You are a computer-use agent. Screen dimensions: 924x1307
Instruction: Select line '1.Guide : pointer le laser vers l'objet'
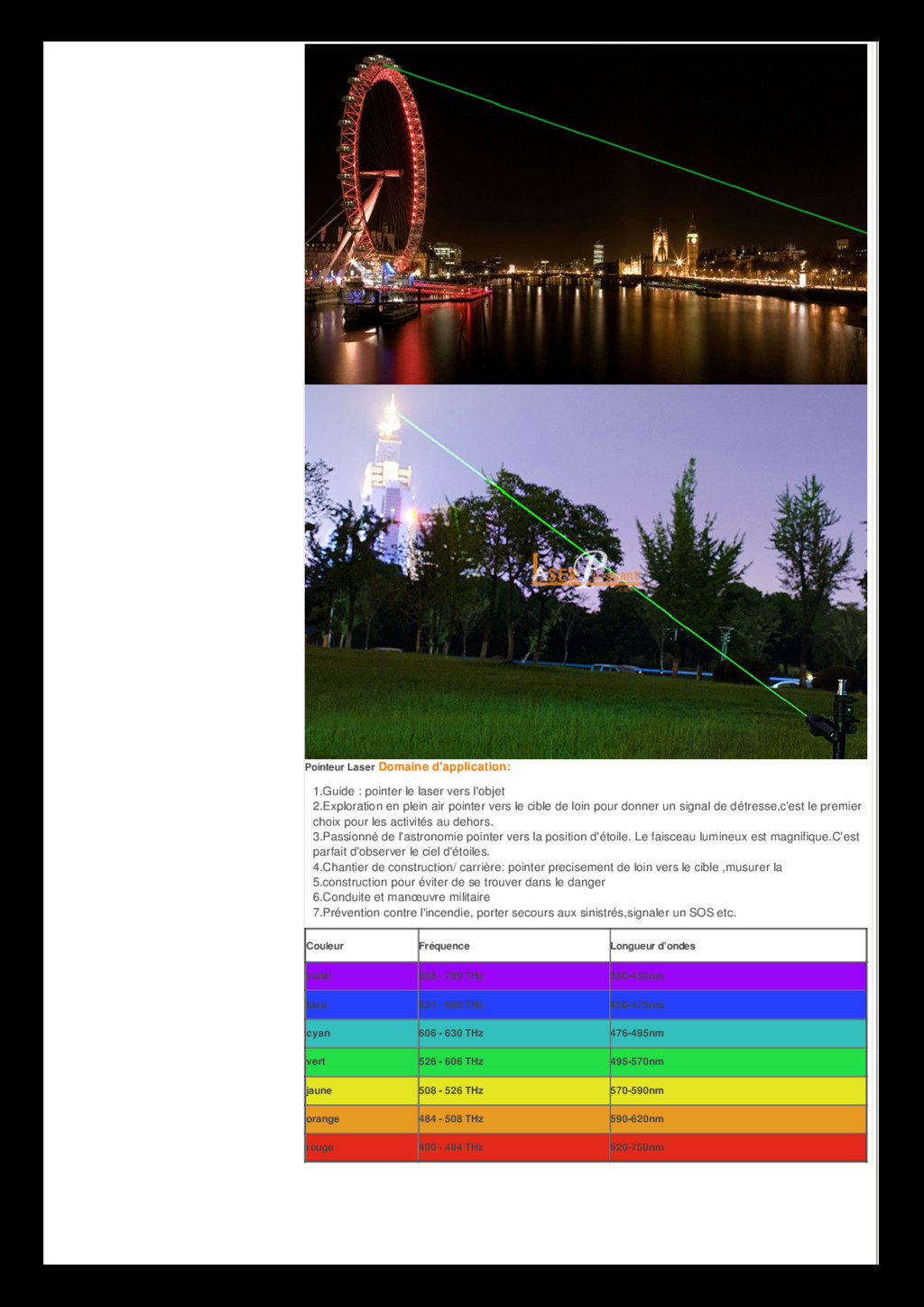(409, 791)
